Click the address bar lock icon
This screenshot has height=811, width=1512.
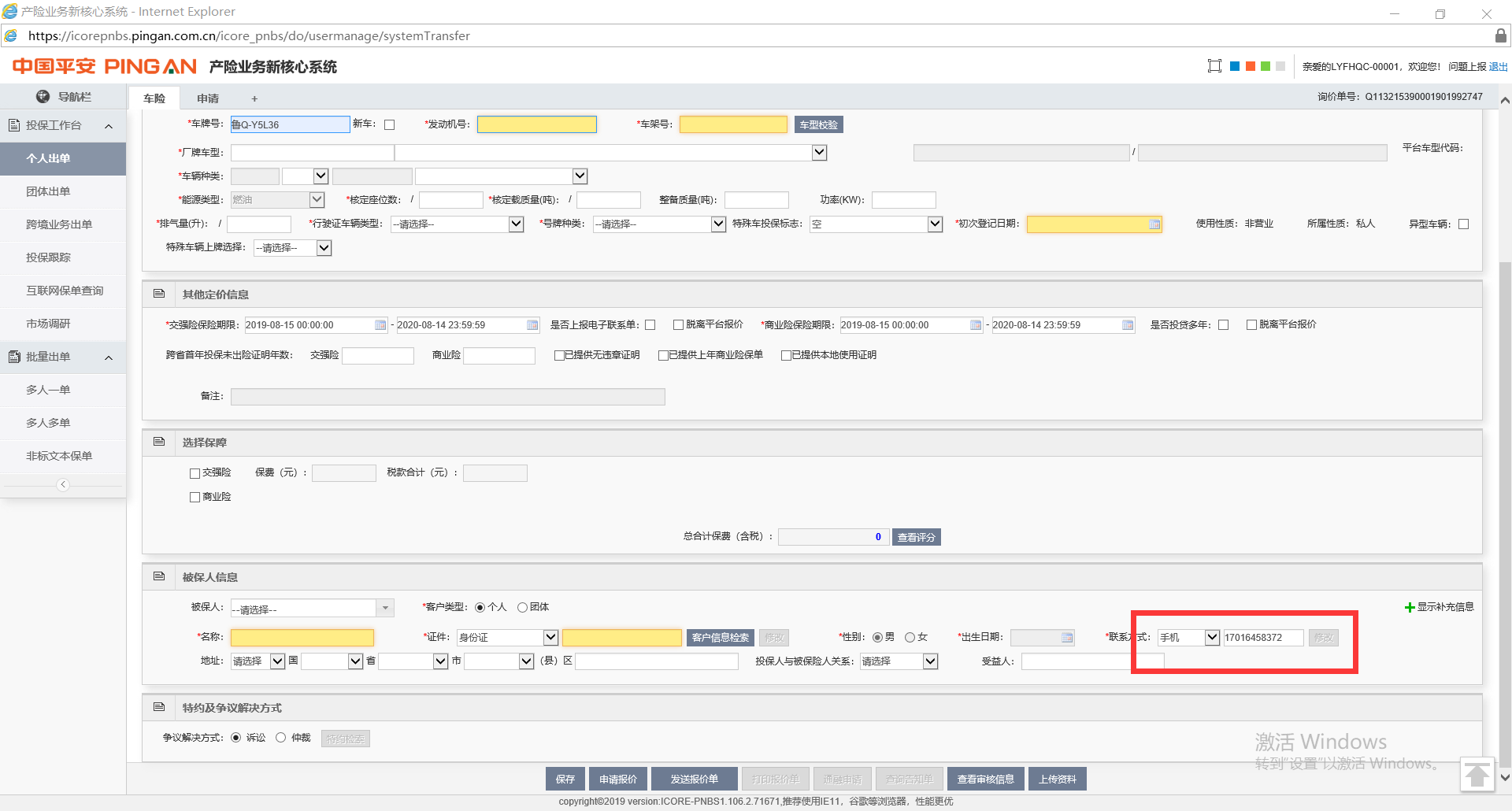click(x=1501, y=35)
